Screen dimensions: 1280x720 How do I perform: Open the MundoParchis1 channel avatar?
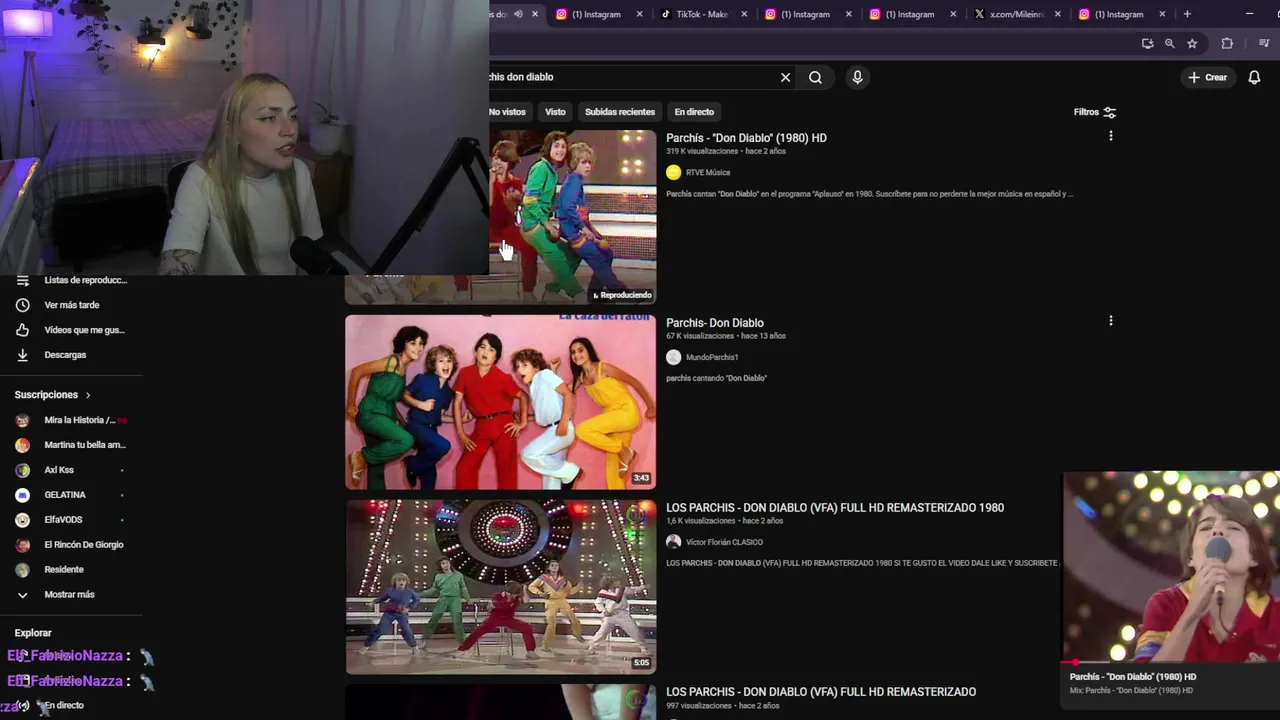point(673,357)
